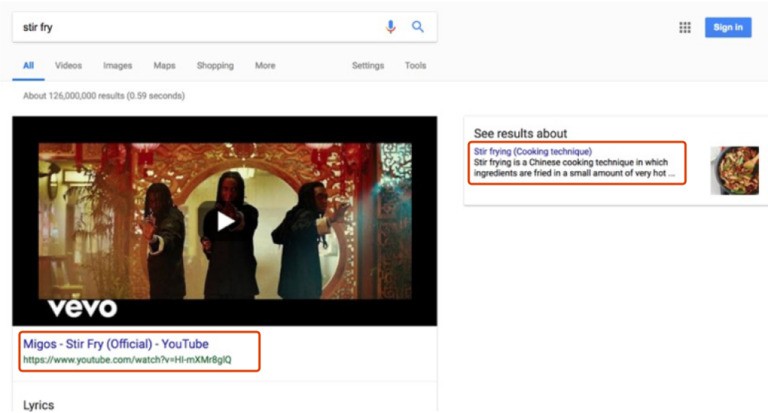Open the Settings menu
The width and height of the screenshot is (768, 413).
(x=367, y=66)
